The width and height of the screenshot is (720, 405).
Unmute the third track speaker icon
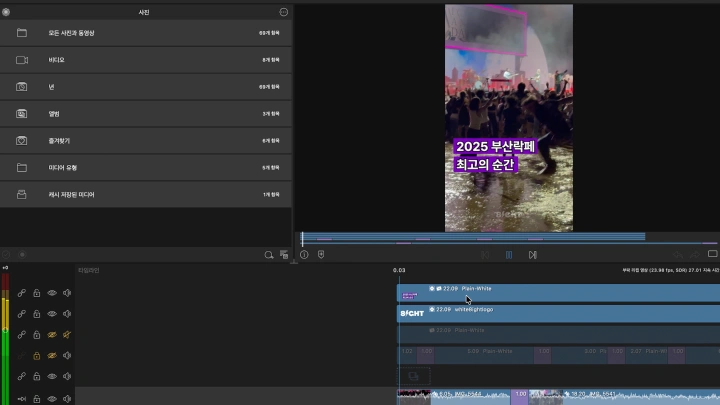(x=67, y=334)
